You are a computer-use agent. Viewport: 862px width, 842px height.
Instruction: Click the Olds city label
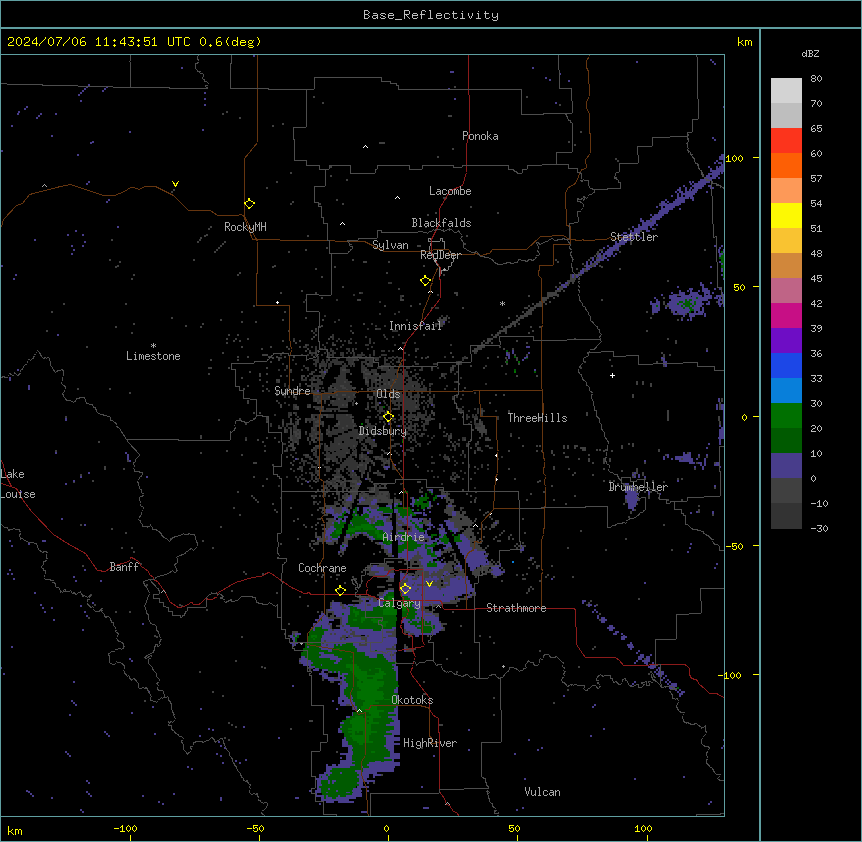coord(388,394)
